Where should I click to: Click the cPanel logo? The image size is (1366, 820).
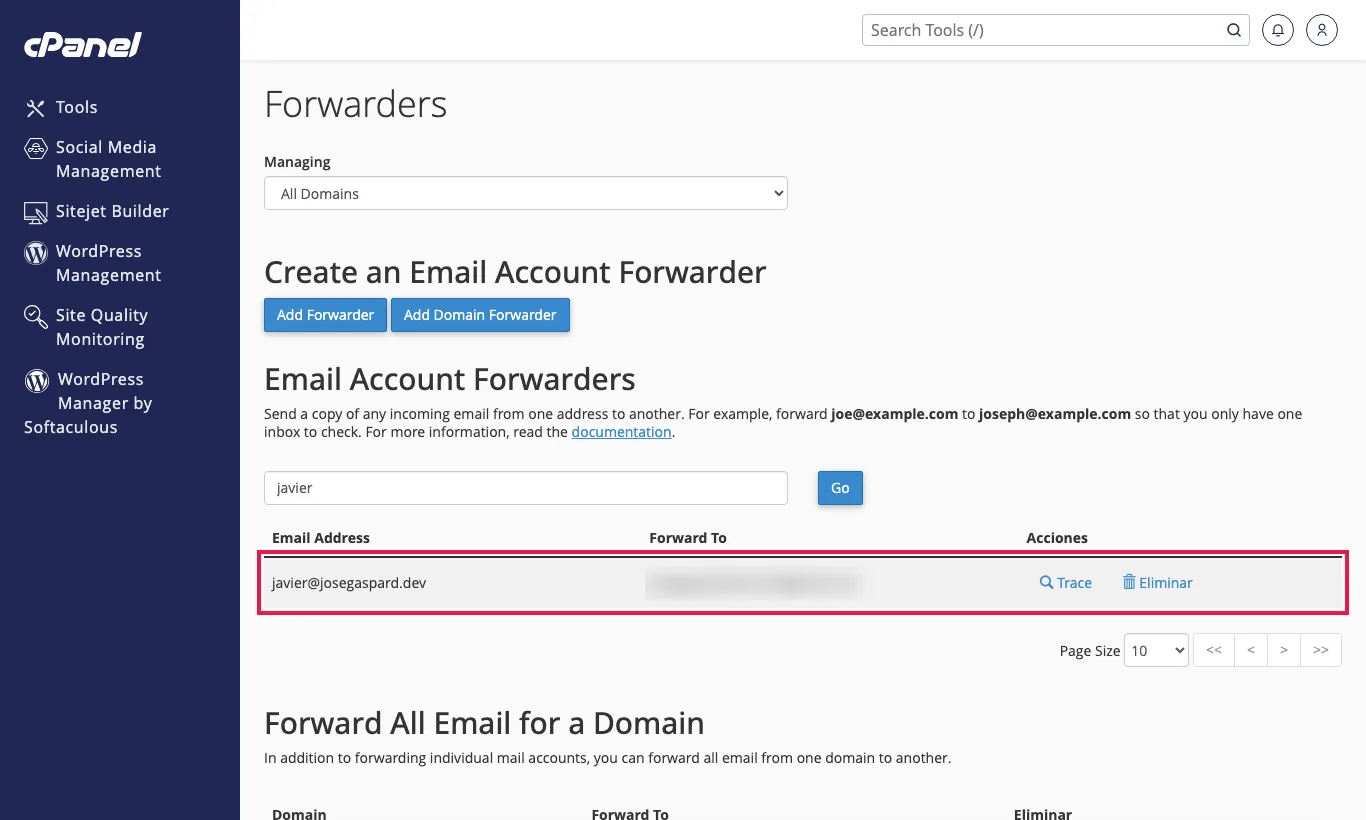pyautogui.click(x=83, y=45)
